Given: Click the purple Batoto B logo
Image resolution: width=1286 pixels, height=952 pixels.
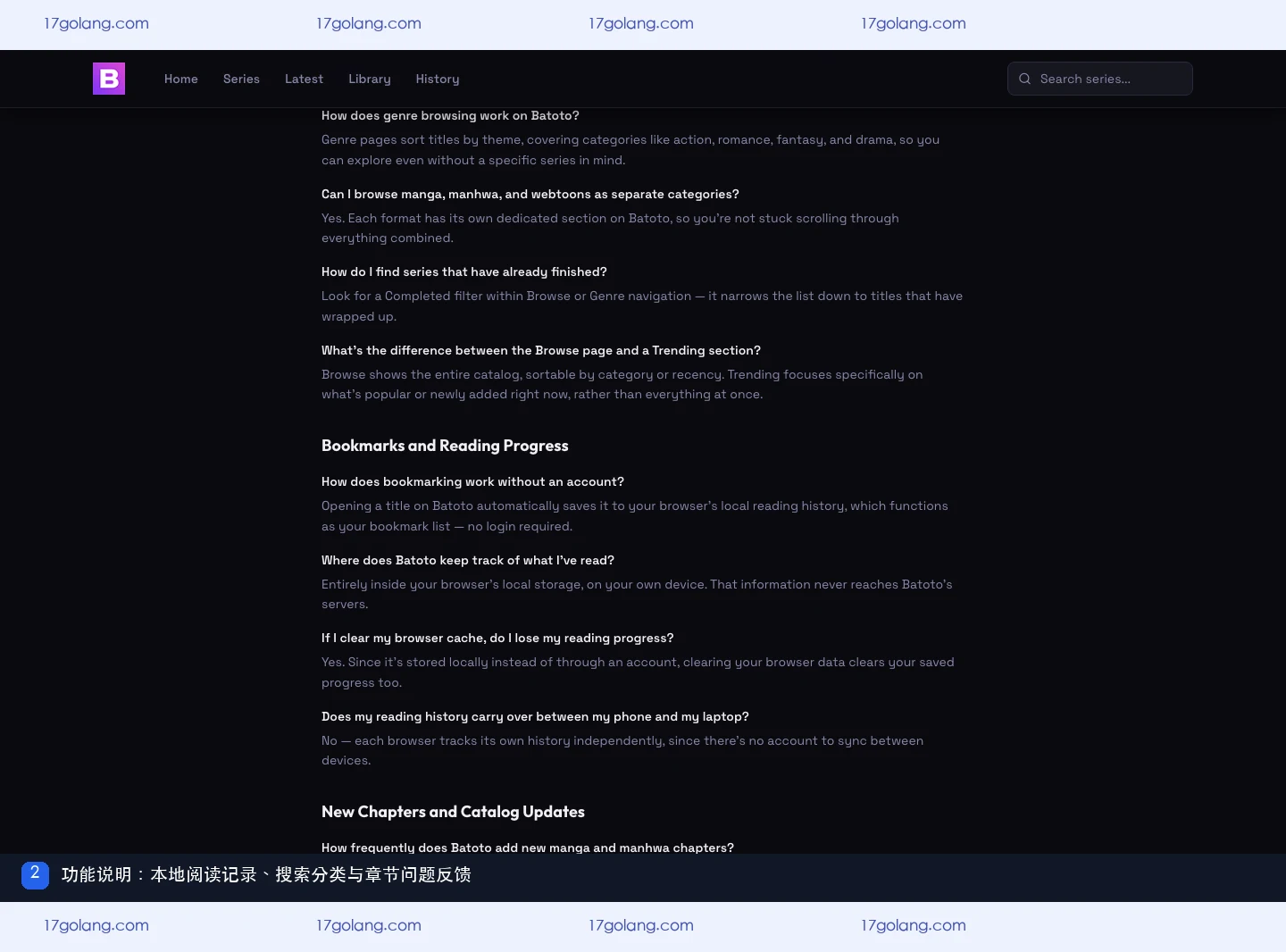Looking at the screenshot, I should (x=109, y=79).
